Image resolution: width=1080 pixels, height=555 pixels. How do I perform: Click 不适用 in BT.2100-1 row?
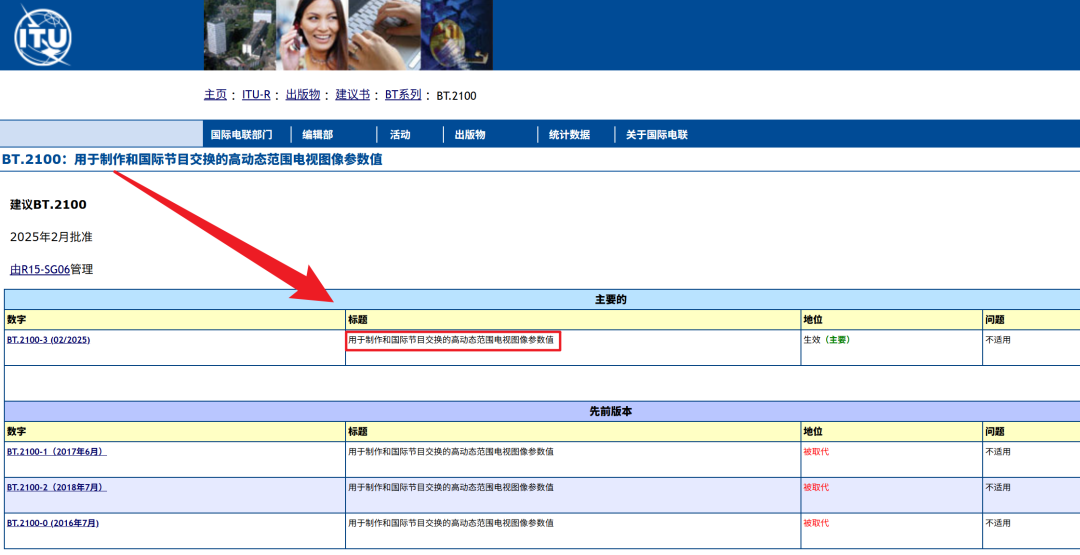998,452
